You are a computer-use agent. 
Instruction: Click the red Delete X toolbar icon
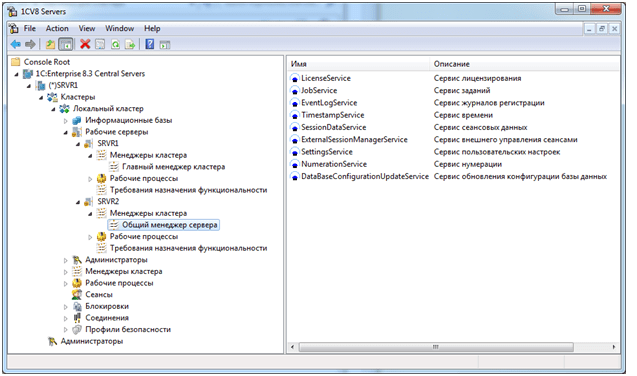(x=85, y=44)
